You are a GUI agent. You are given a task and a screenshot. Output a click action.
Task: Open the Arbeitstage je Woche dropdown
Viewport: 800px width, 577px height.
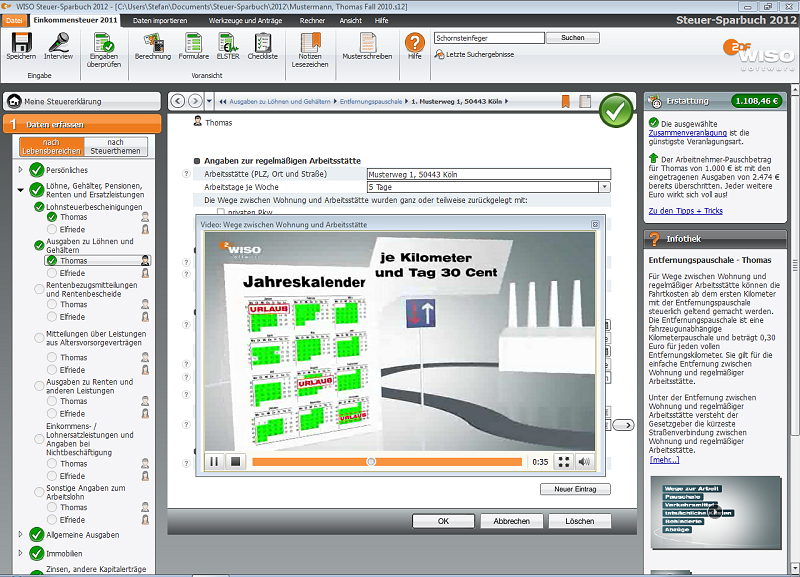click(605, 187)
